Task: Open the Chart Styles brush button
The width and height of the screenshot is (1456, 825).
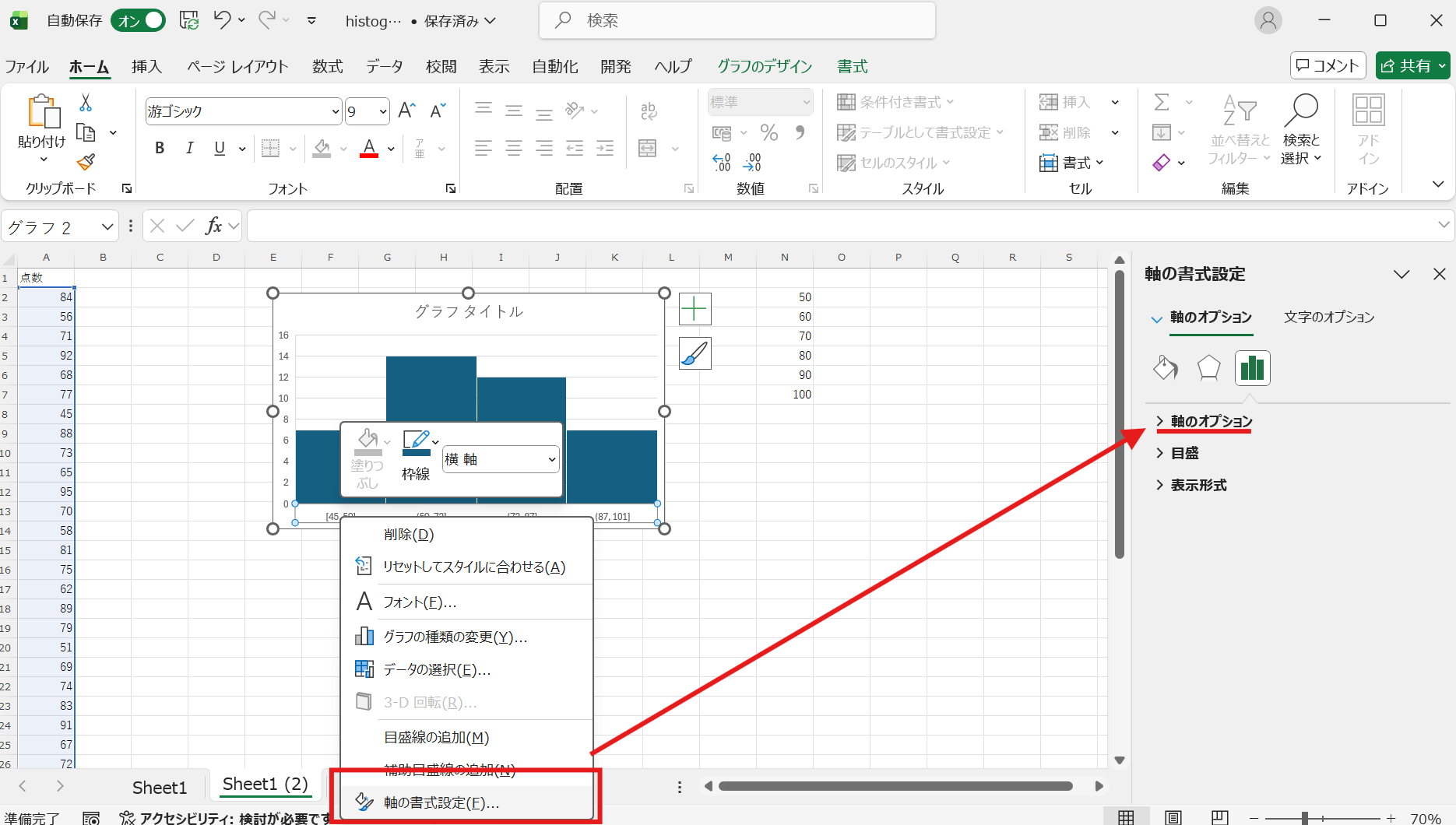Action: pyautogui.click(x=695, y=353)
